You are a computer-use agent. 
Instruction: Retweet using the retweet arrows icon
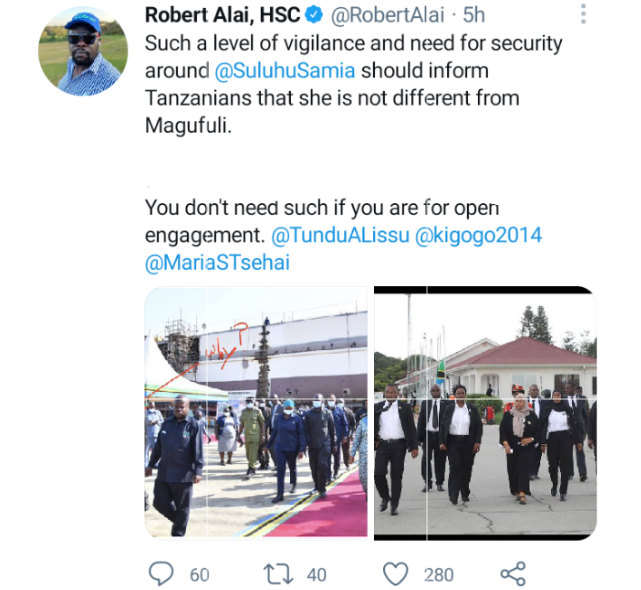278,574
